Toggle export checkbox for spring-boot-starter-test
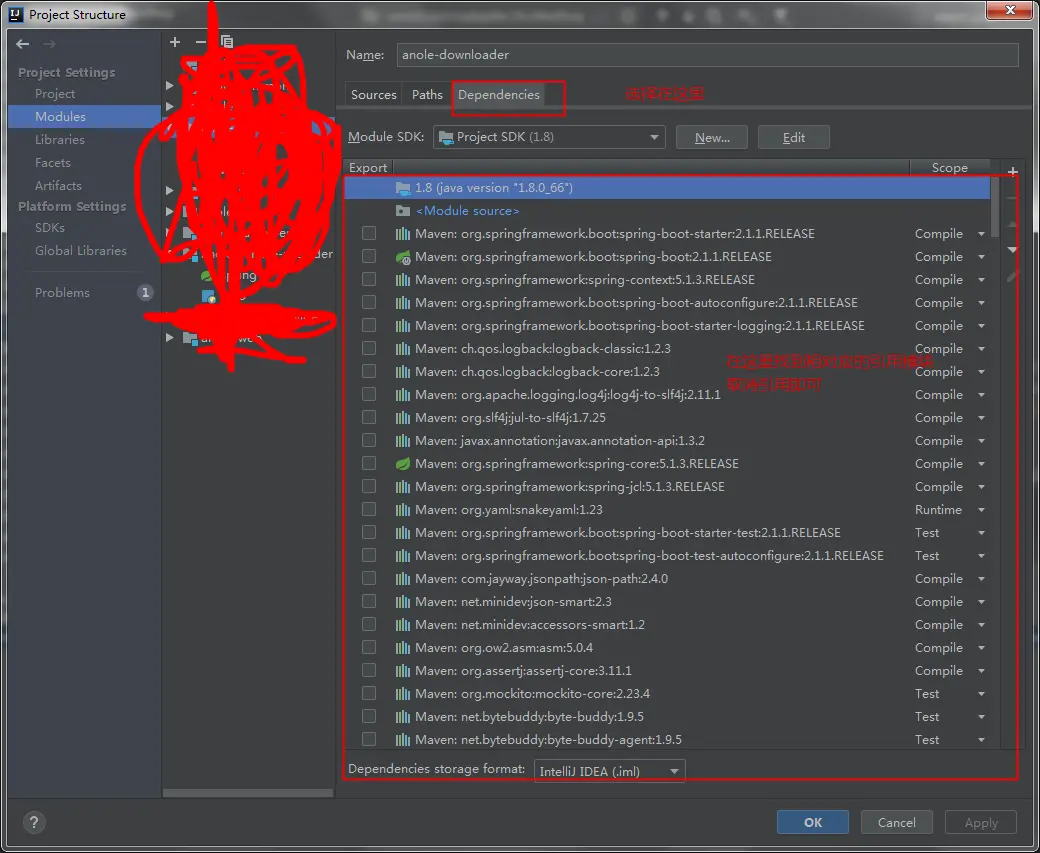This screenshot has height=853, width=1040. coord(369,533)
